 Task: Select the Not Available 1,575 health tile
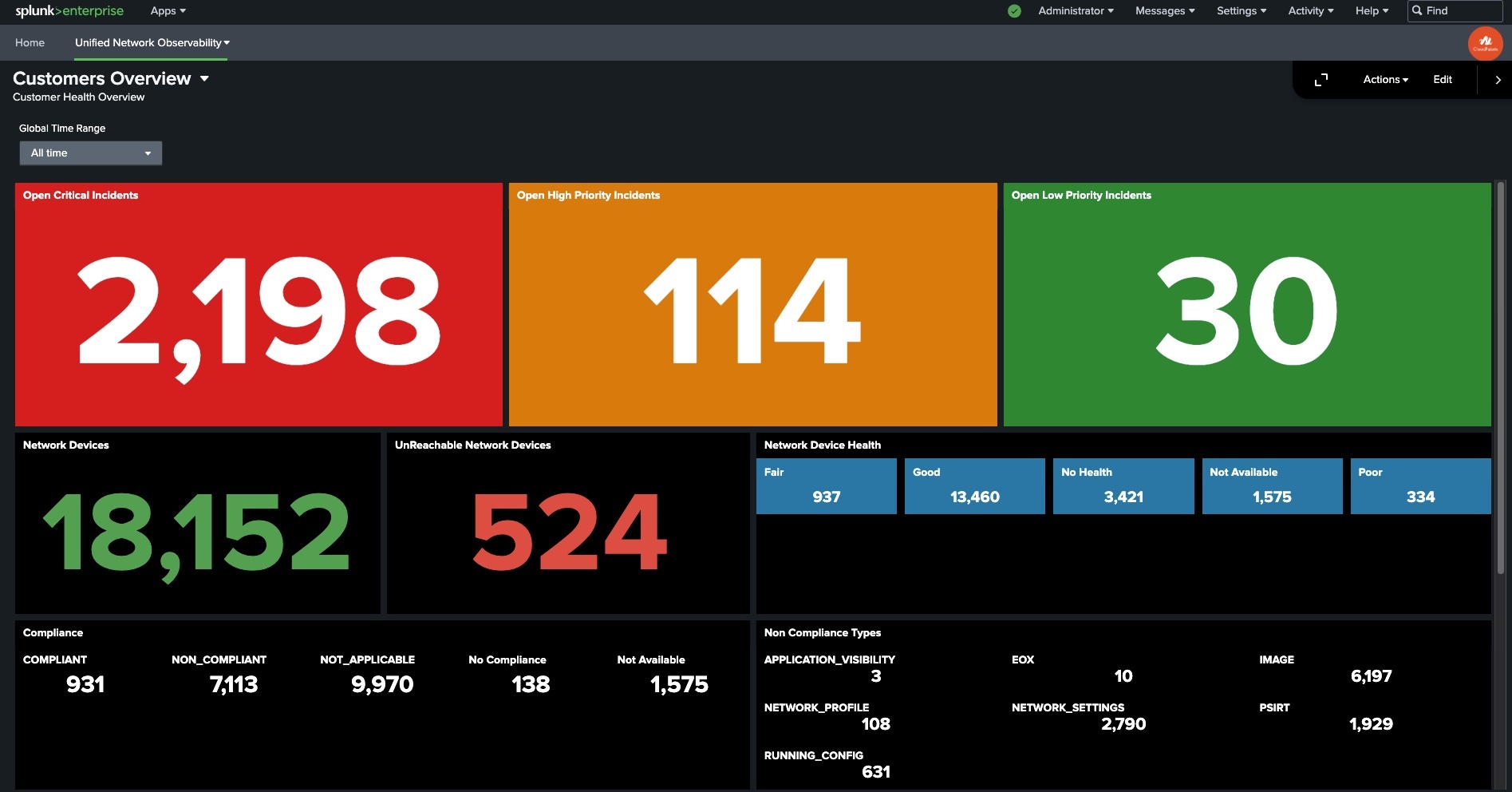tap(1272, 486)
